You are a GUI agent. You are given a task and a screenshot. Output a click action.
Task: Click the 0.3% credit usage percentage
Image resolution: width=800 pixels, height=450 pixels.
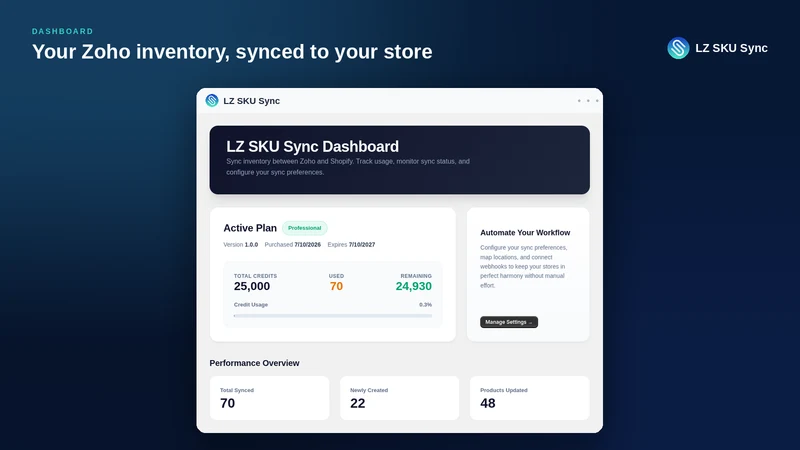coord(426,305)
